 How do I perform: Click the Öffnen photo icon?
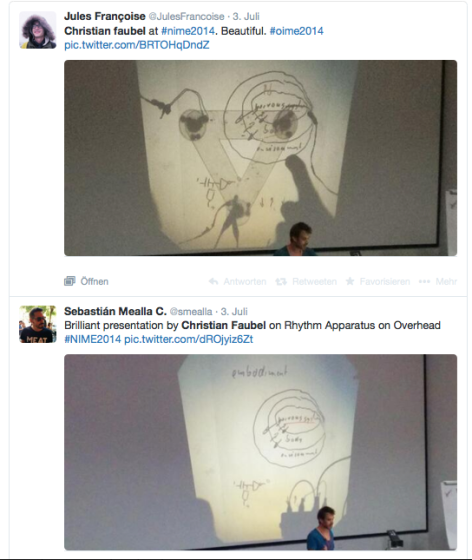(x=70, y=281)
